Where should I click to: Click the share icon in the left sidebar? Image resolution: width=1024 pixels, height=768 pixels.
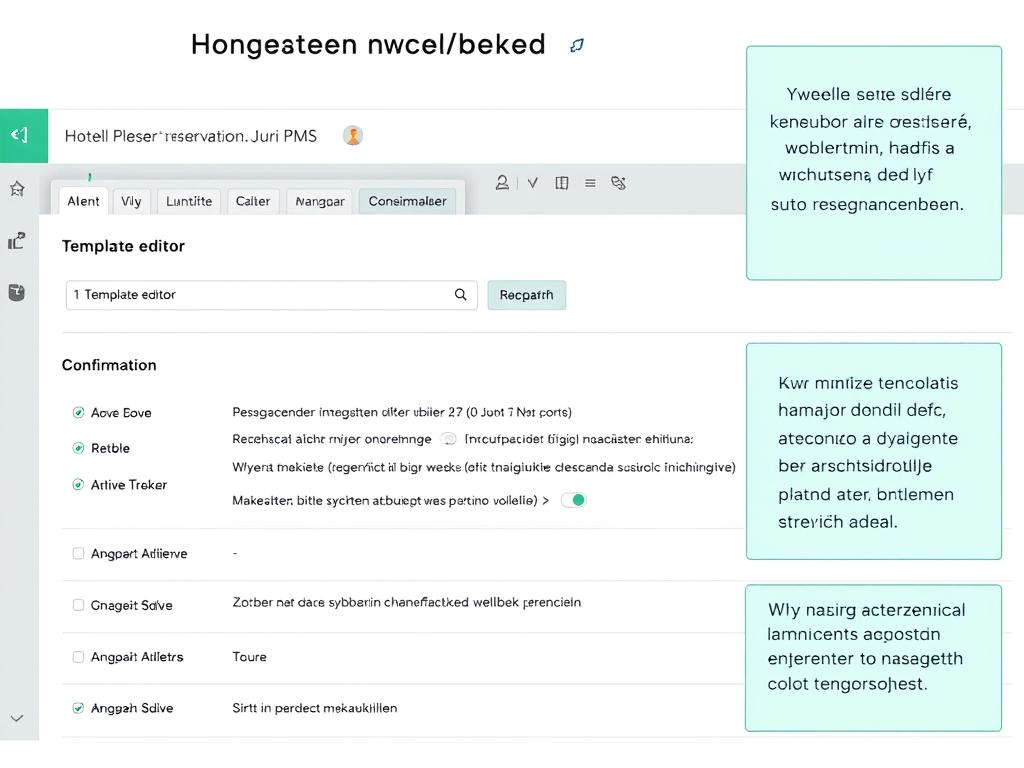(x=17, y=241)
